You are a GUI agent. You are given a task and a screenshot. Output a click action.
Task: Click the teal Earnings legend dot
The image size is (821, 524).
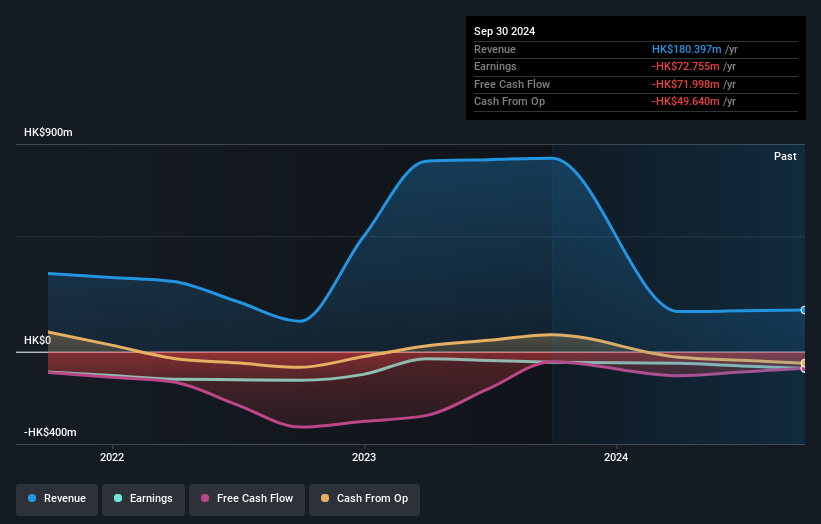118,498
